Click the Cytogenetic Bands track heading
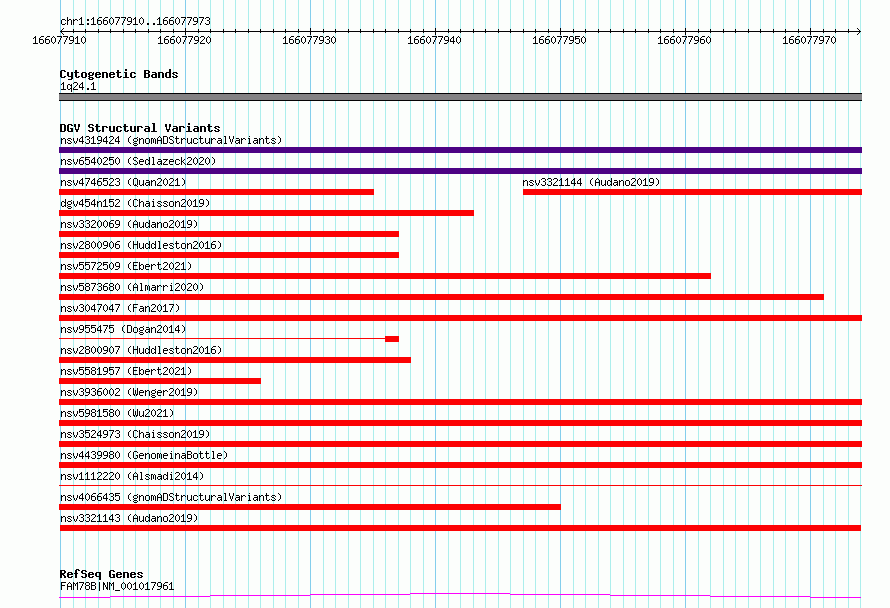 (x=119, y=74)
